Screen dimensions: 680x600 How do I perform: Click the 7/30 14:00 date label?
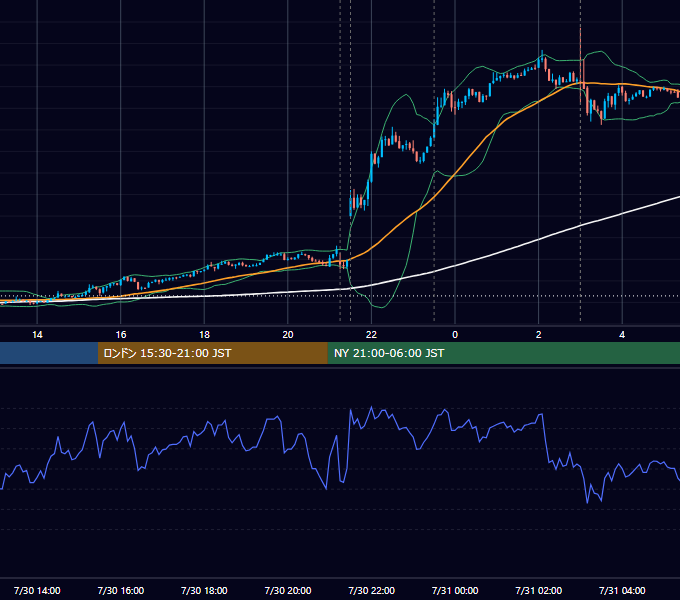pyautogui.click(x=37, y=590)
